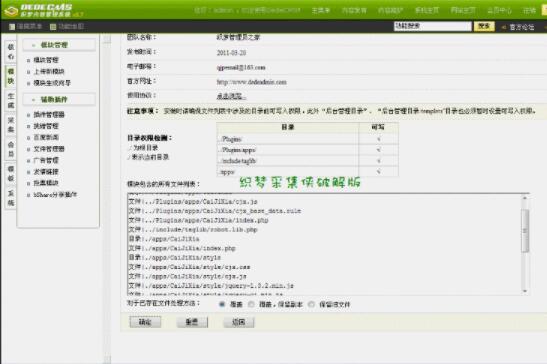The width and height of the screenshot is (547, 364).
Task: Open 文件管理器 in sidebar
Action: 49,149
